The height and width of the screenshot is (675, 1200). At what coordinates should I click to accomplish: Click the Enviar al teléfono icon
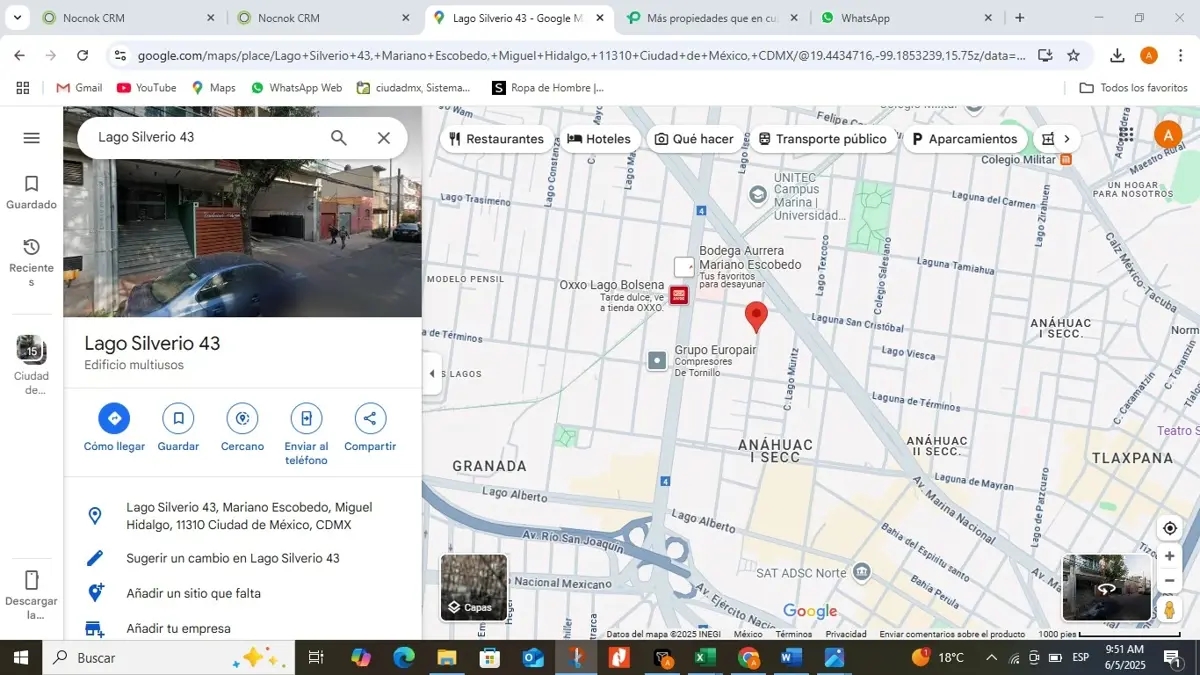tap(305, 418)
